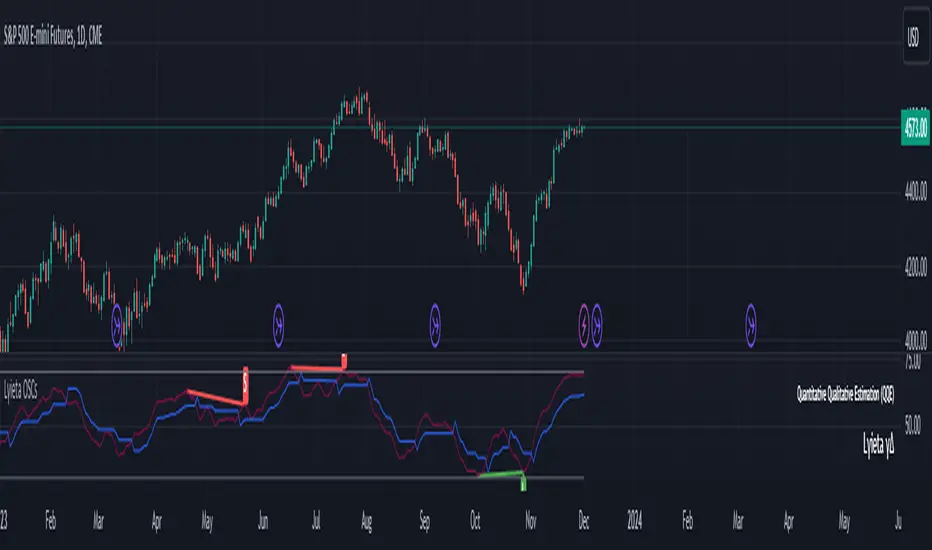Click the 4000.00 price axis label
The width and height of the screenshot is (932, 550).
[x=915, y=340]
